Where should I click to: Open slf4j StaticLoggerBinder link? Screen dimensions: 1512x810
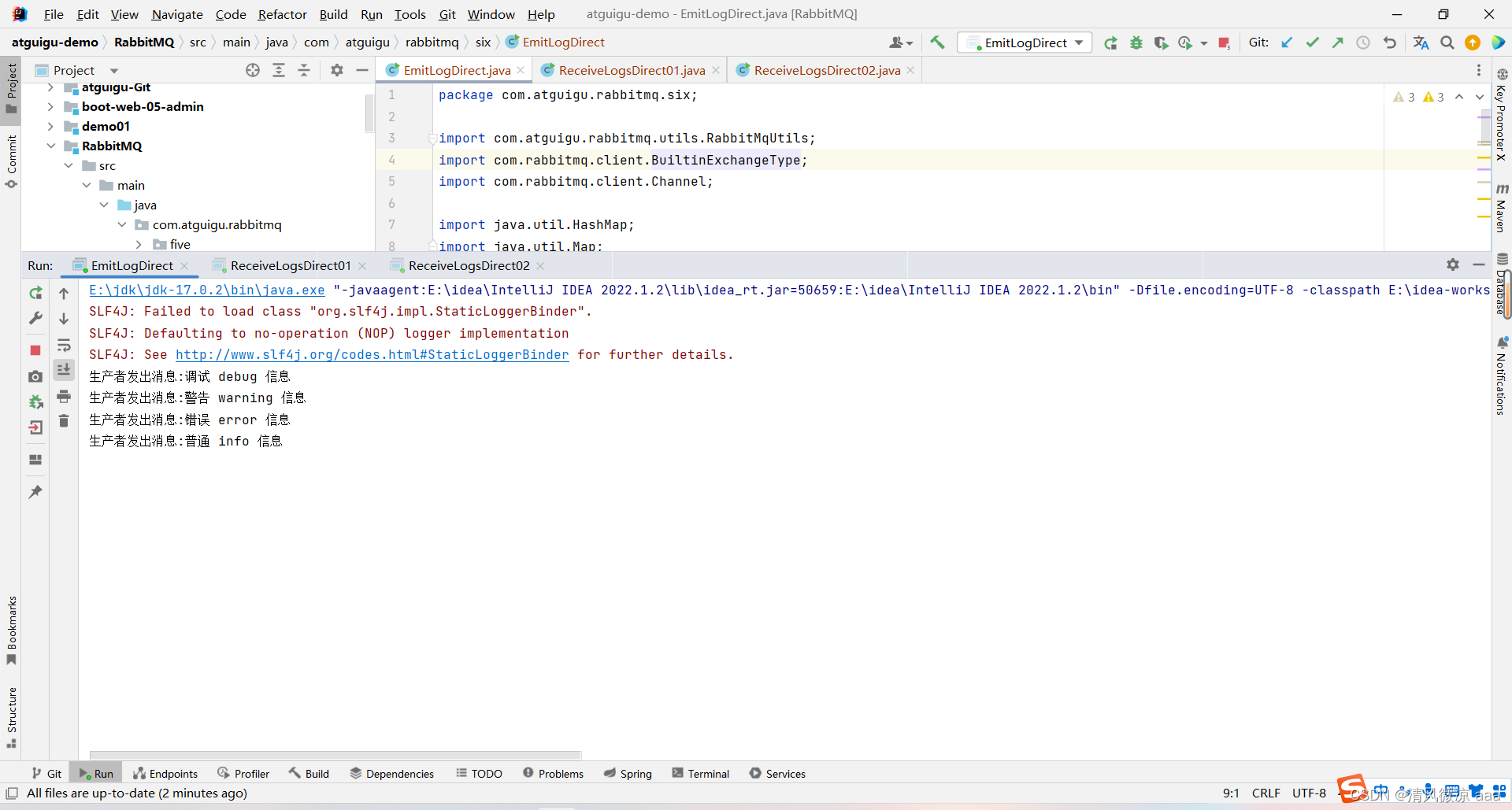372,355
